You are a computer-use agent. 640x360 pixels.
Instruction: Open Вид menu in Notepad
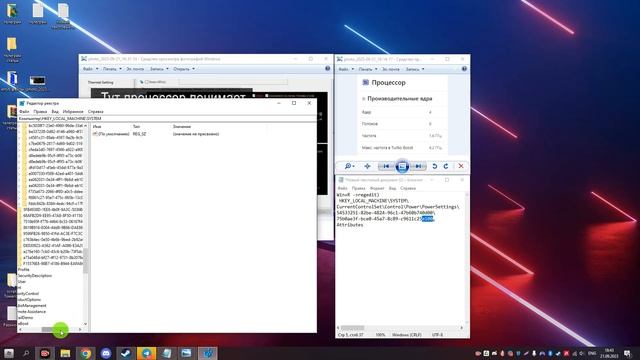[392, 188]
